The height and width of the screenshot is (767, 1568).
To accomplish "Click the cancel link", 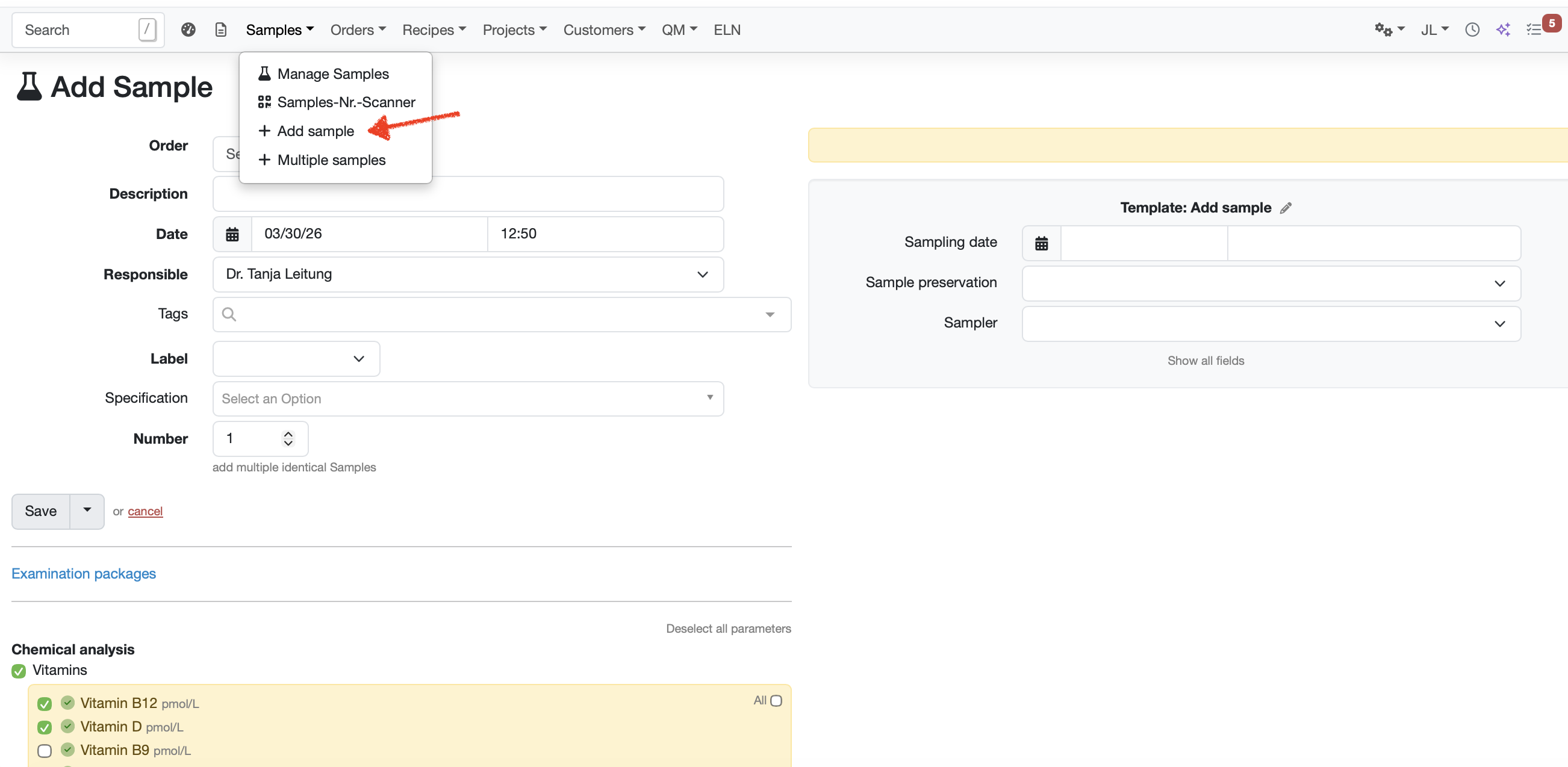I will [x=145, y=511].
